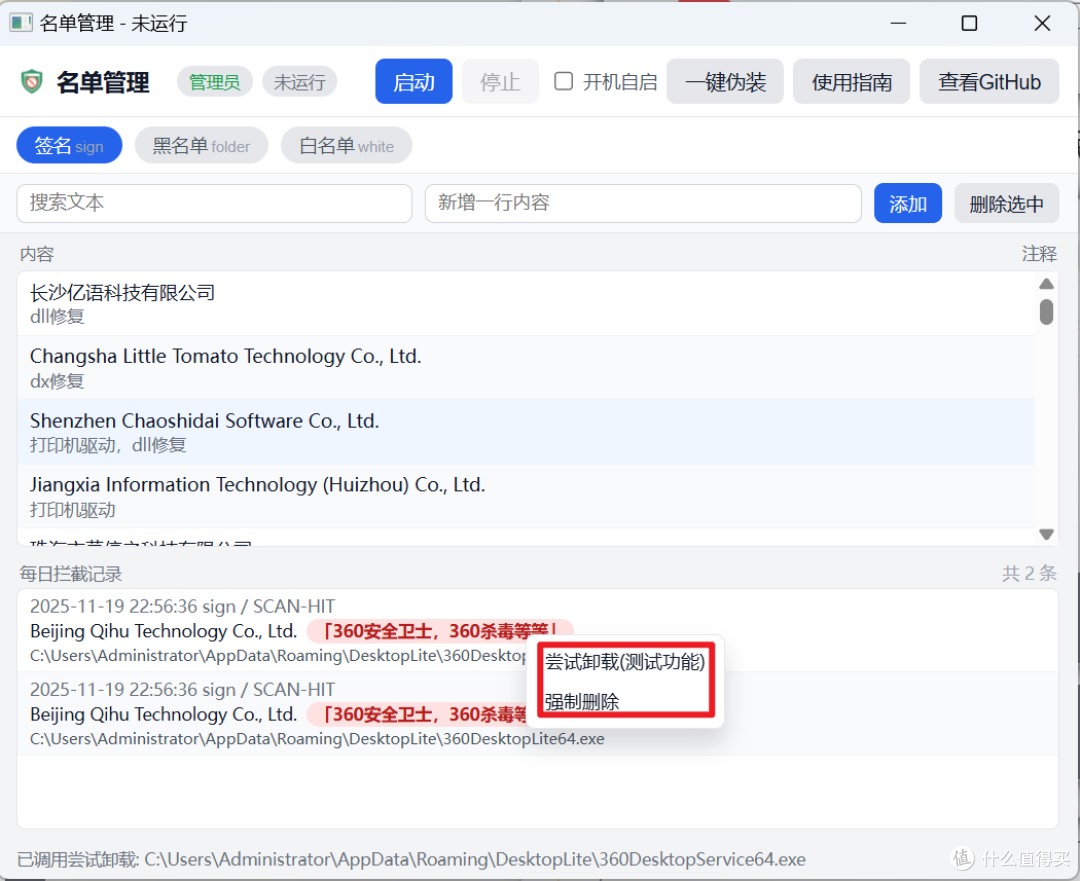Select Shenzhen Chaoshidai Software Co., Ltd. row

526,432
